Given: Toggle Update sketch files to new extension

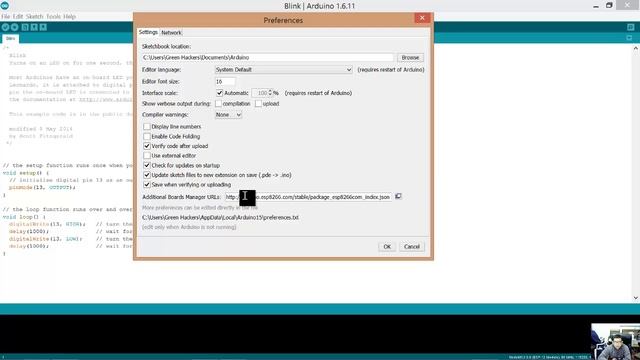Looking at the screenshot, I should pyautogui.click(x=147, y=175).
